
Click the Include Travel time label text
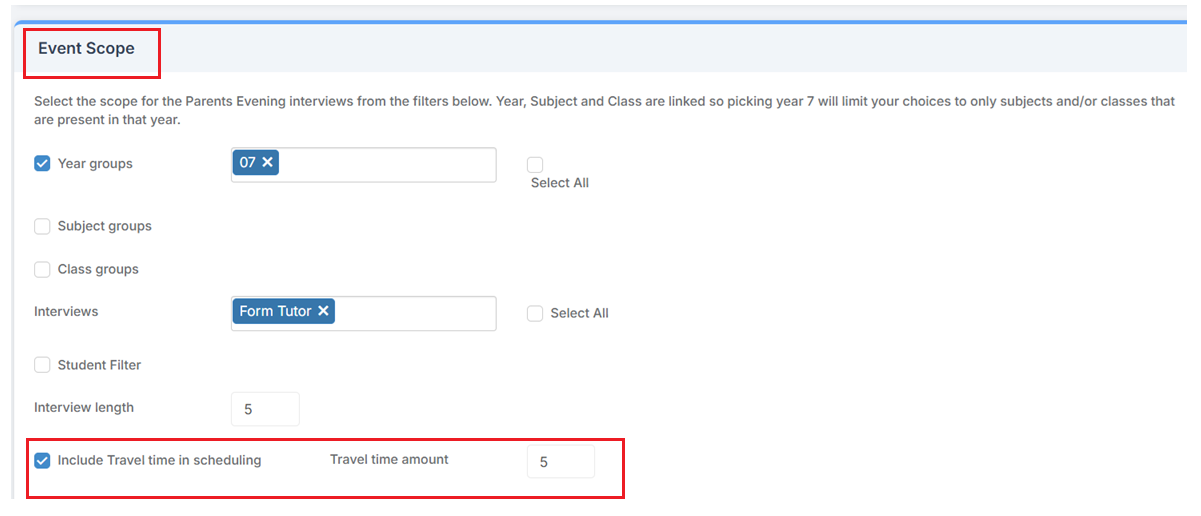pyautogui.click(x=159, y=460)
